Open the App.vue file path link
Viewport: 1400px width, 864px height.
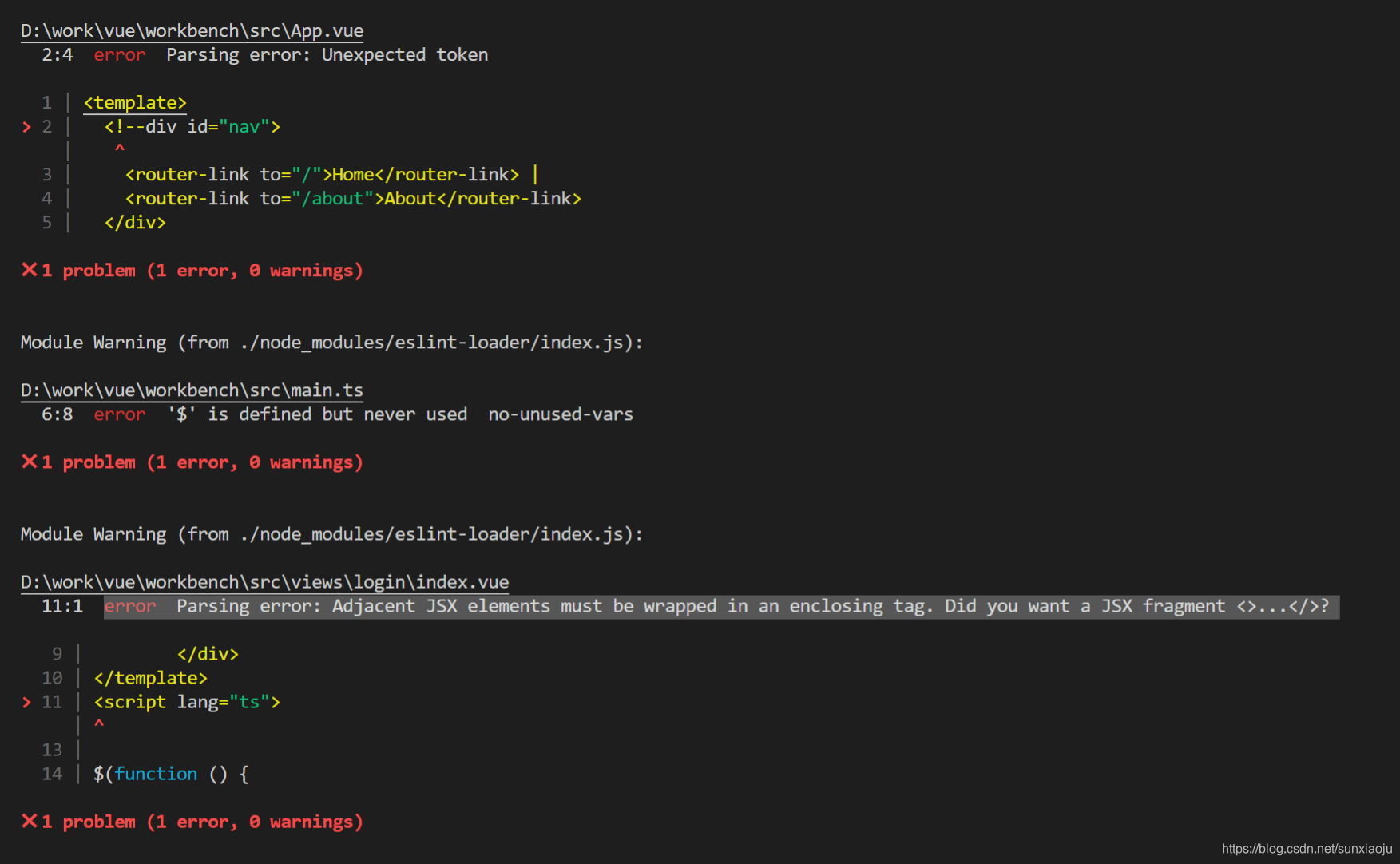[192, 30]
